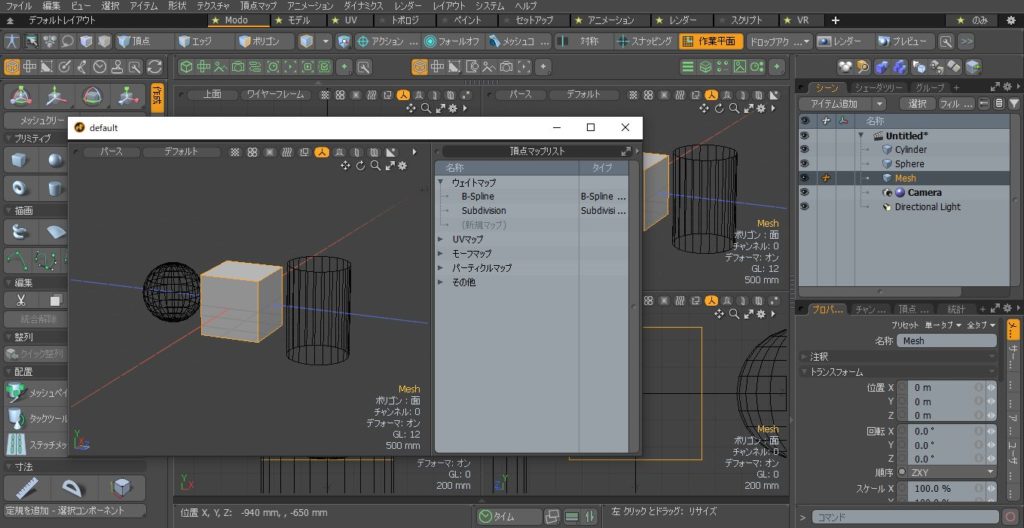Screen dimensions: 1024x528
Task: Click the protractor angle tool icon
Action: tap(72, 488)
